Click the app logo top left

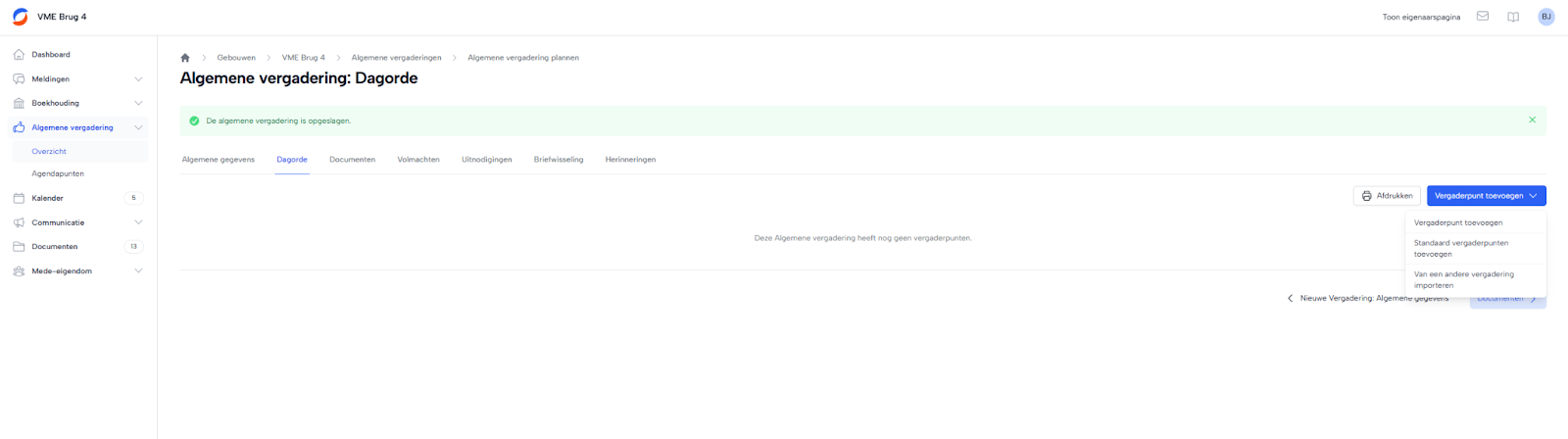tap(20, 17)
